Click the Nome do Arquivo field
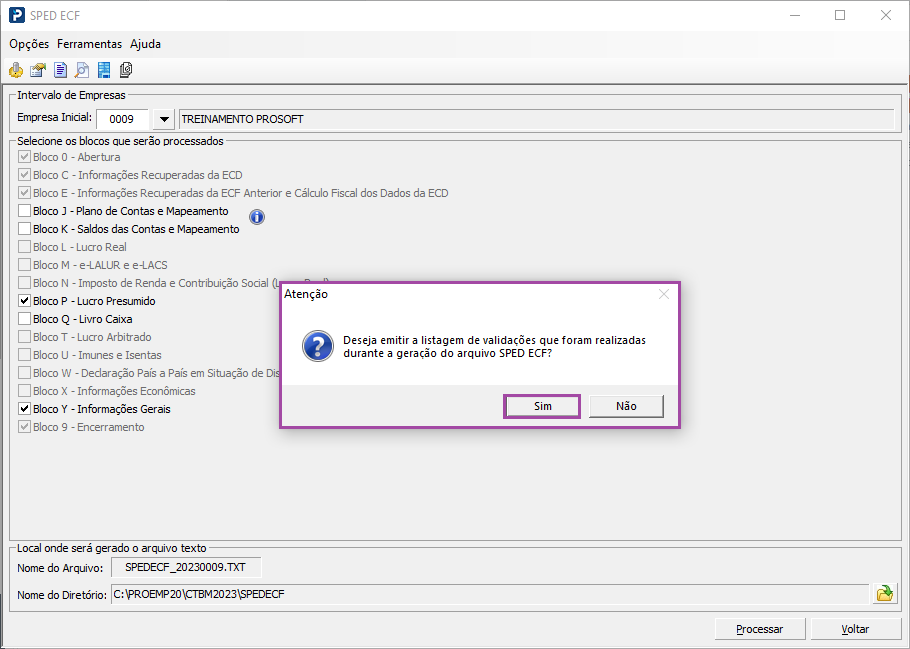 (186, 567)
